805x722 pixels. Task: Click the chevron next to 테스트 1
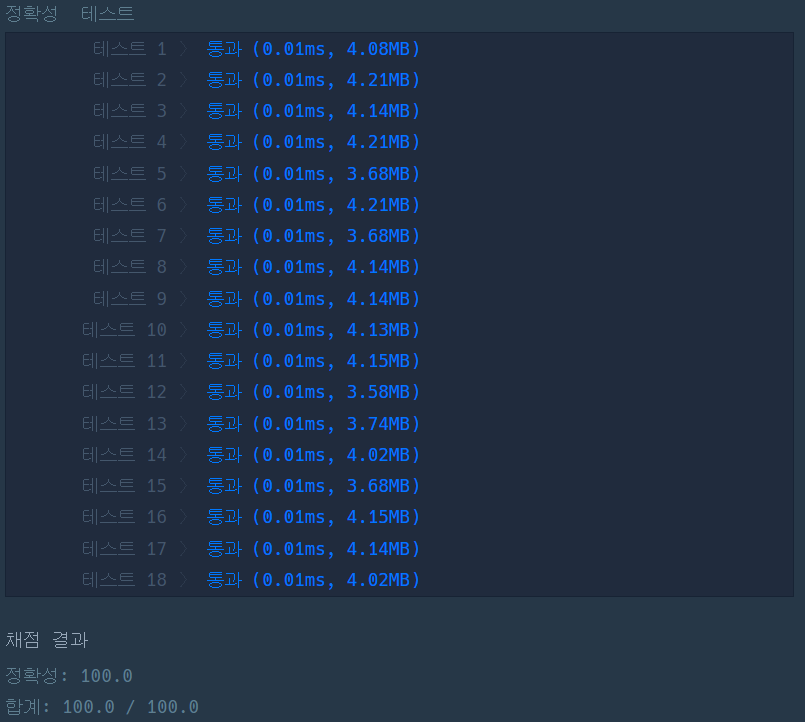183,49
